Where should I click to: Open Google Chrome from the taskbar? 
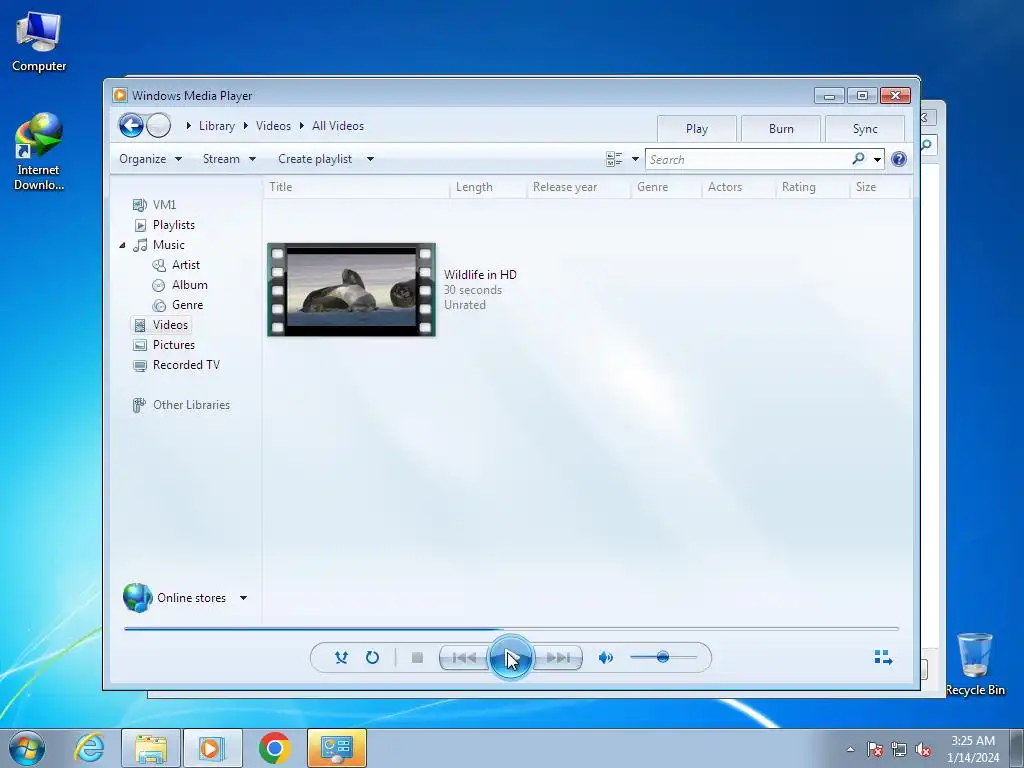tap(274, 748)
